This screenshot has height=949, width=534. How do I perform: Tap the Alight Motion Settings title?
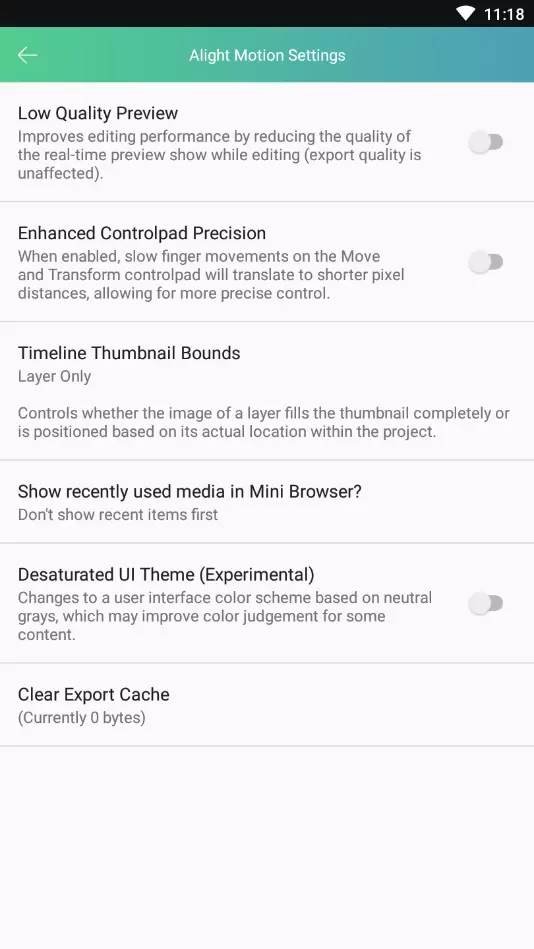tap(267, 55)
